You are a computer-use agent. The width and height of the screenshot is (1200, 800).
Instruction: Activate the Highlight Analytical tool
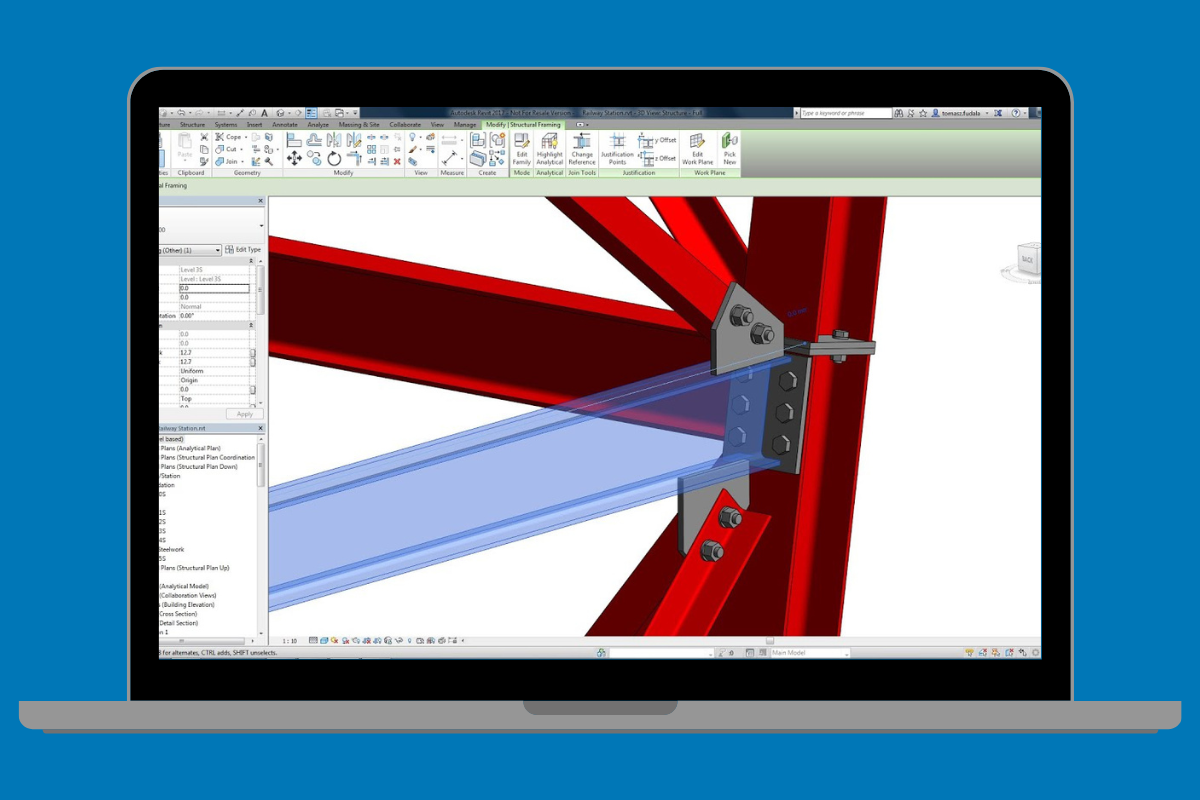[x=549, y=150]
